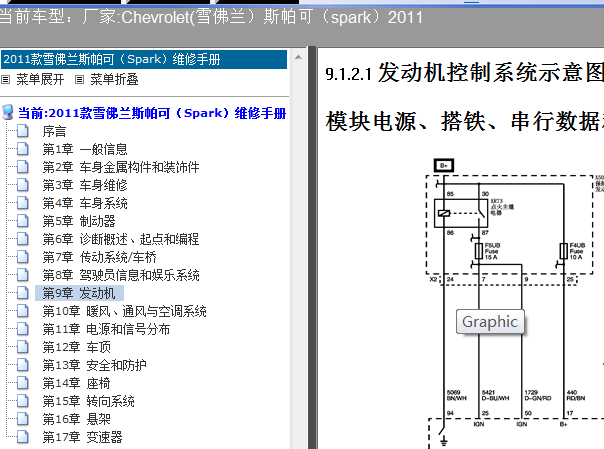The width and height of the screenshot is (604, 449).
Task: Click the page icon for 第16章 悬架
Action: click(x=23, y=418)
